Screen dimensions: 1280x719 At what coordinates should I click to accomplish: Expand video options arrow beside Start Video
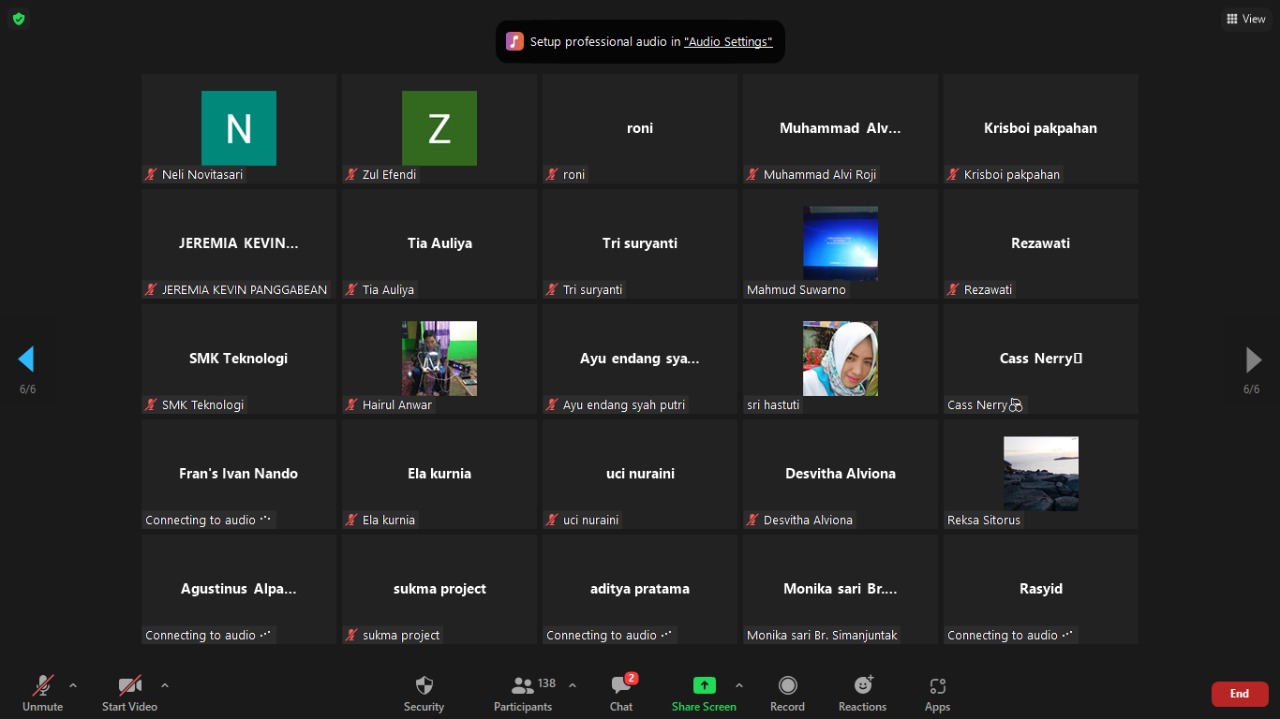[x=165, y=685]
